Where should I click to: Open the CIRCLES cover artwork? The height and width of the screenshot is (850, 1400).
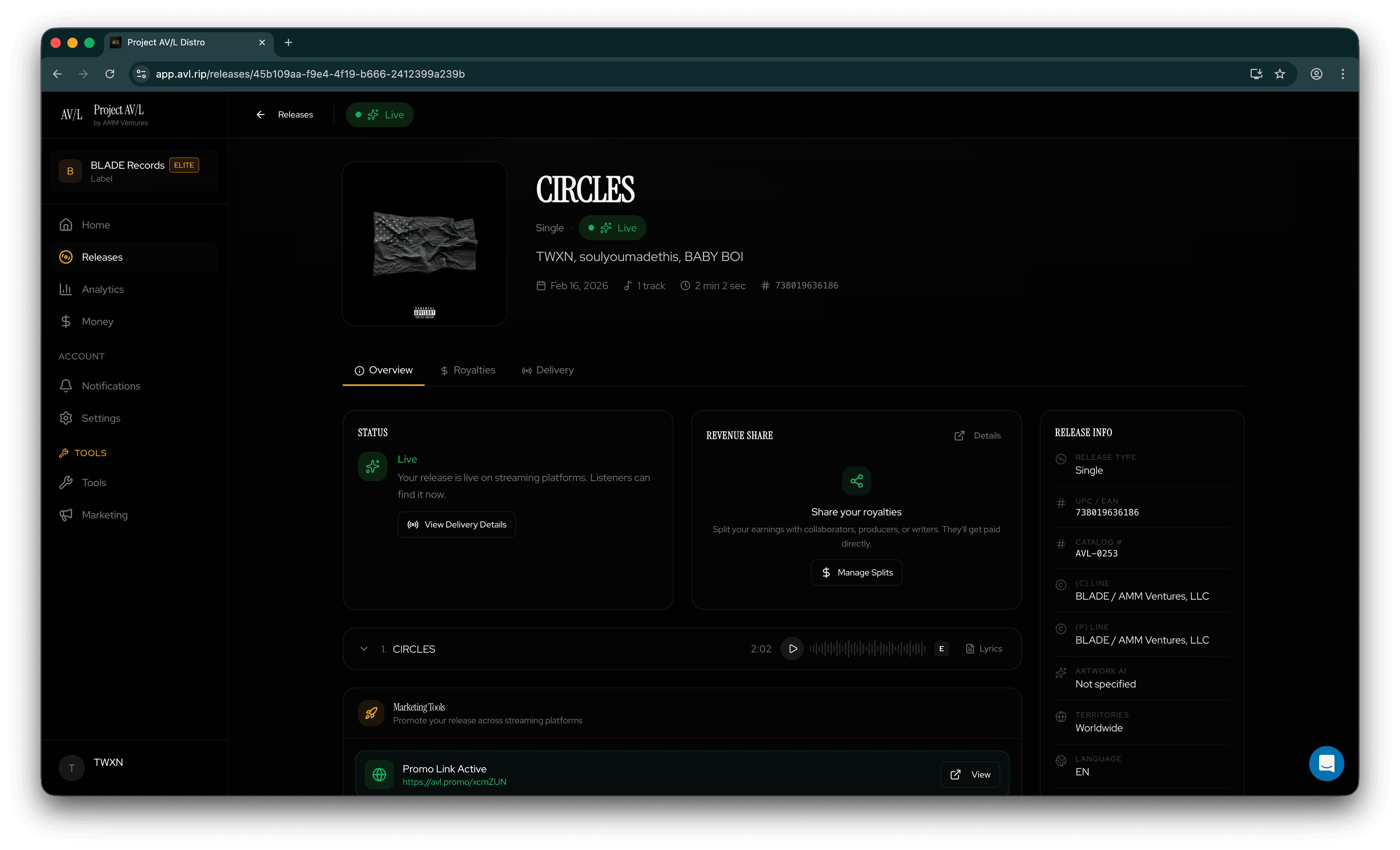(x=424, y=244)
